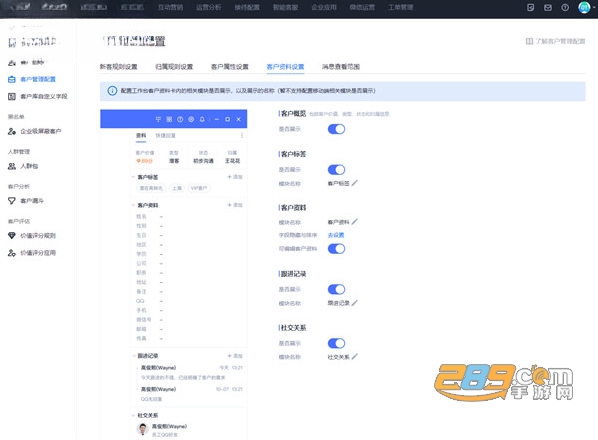
Task: Open the user avatar account menu
Action: (x=584, y=7)
